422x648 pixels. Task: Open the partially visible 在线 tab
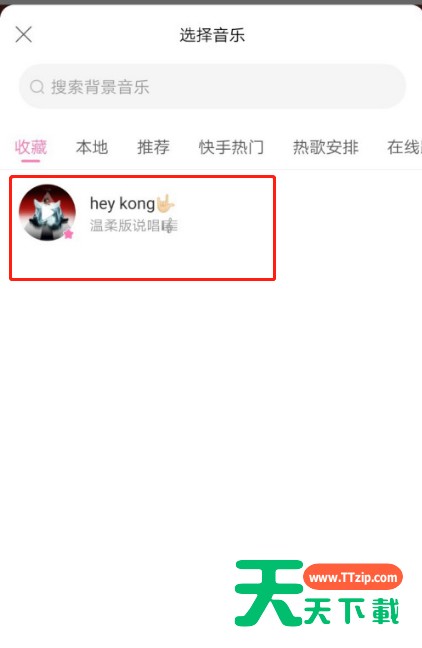click(x=404, y=147)
